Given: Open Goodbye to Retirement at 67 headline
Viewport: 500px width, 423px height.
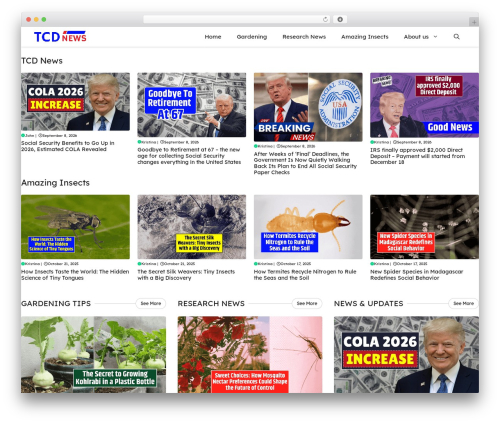Looking at the screenshot, I should click(189, 156).
